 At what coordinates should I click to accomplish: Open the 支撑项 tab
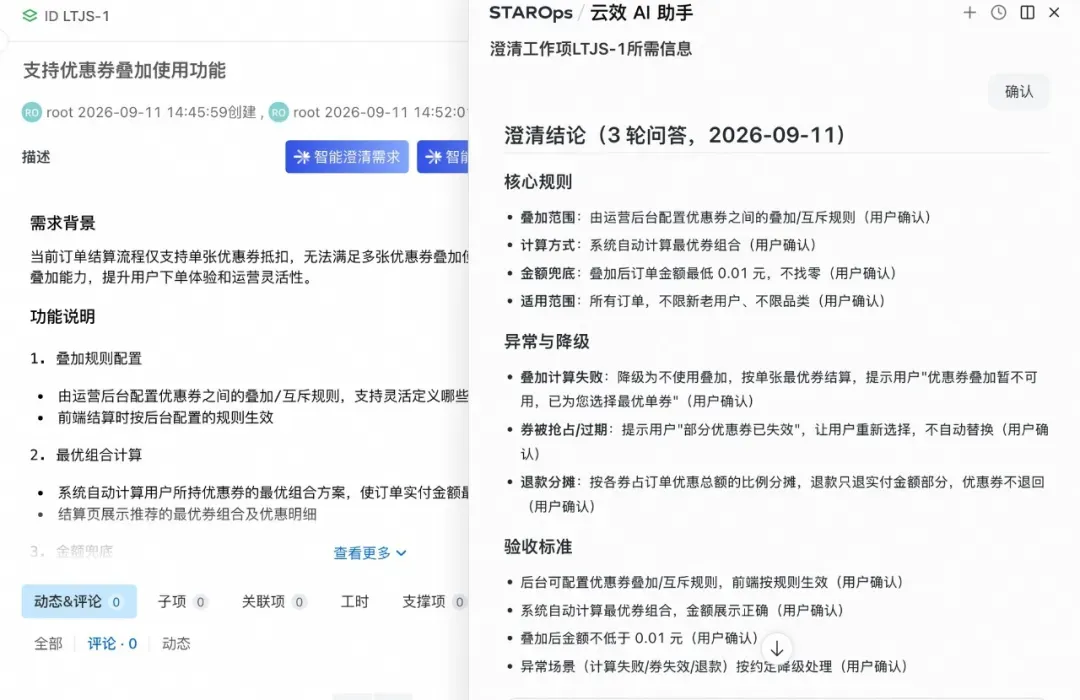pyautogui.click(x=433, y=601)
